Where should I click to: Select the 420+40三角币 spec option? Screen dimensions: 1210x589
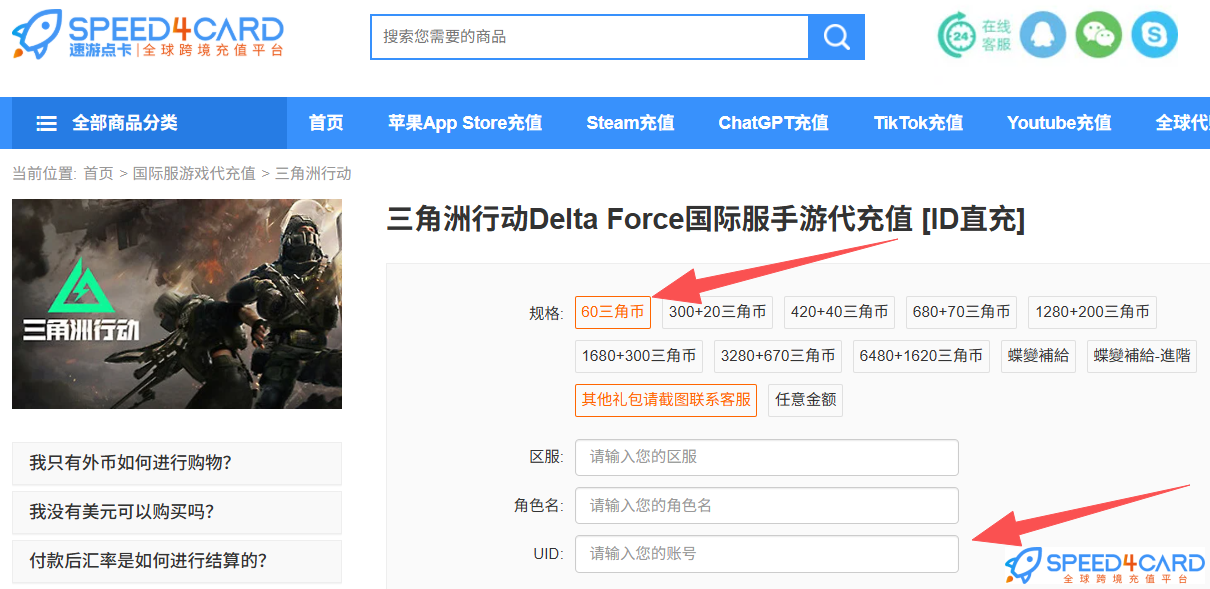[x=839, y=312]
